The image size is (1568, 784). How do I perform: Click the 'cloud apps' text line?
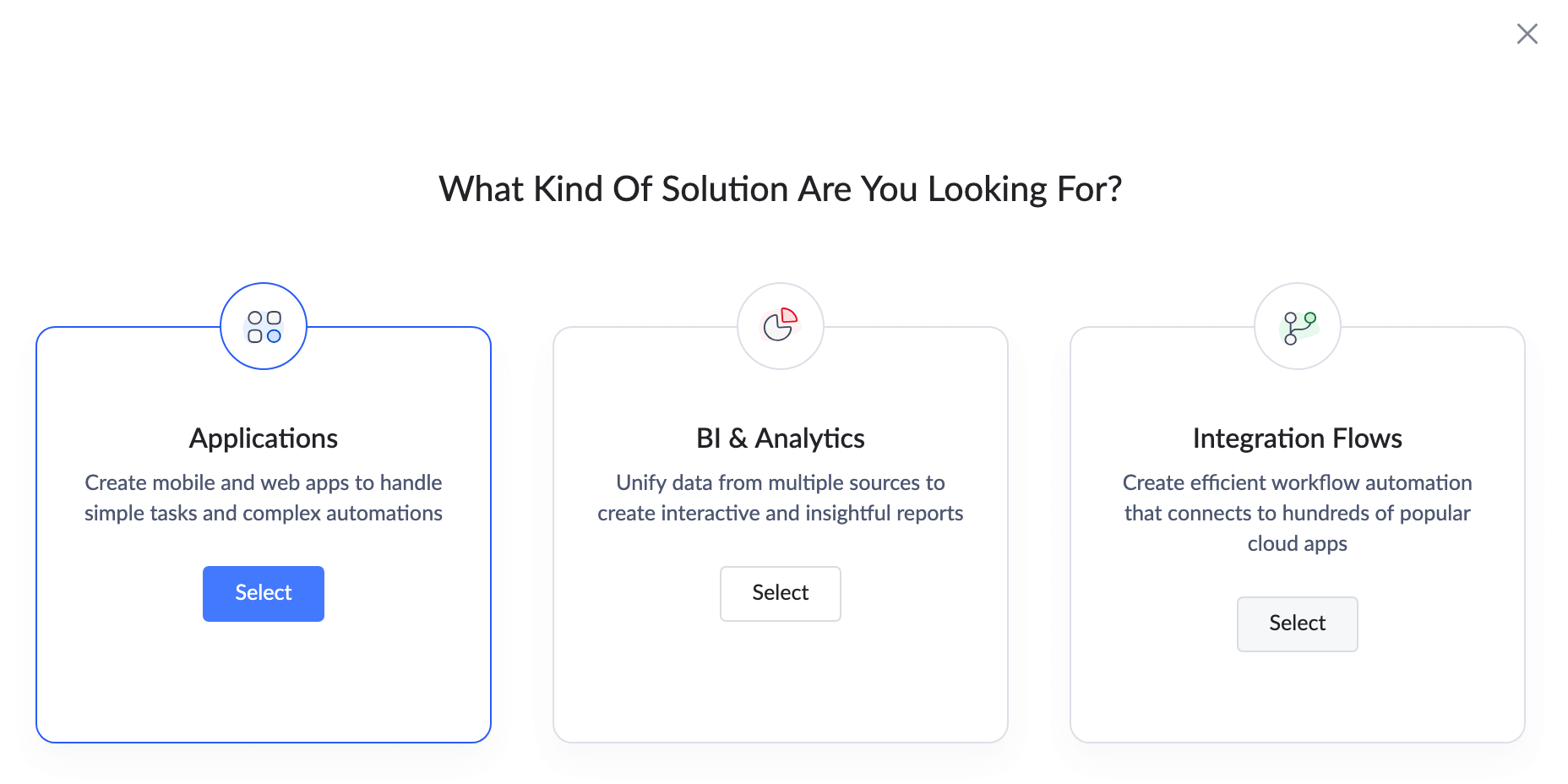pos(1298,543)
